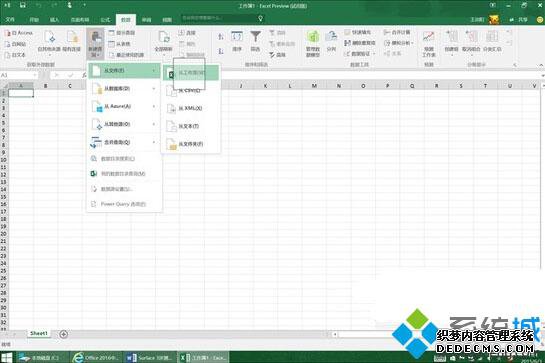Switch to the Home (开始) tab
Screen dimensions: 545x363
coord(34,20)
